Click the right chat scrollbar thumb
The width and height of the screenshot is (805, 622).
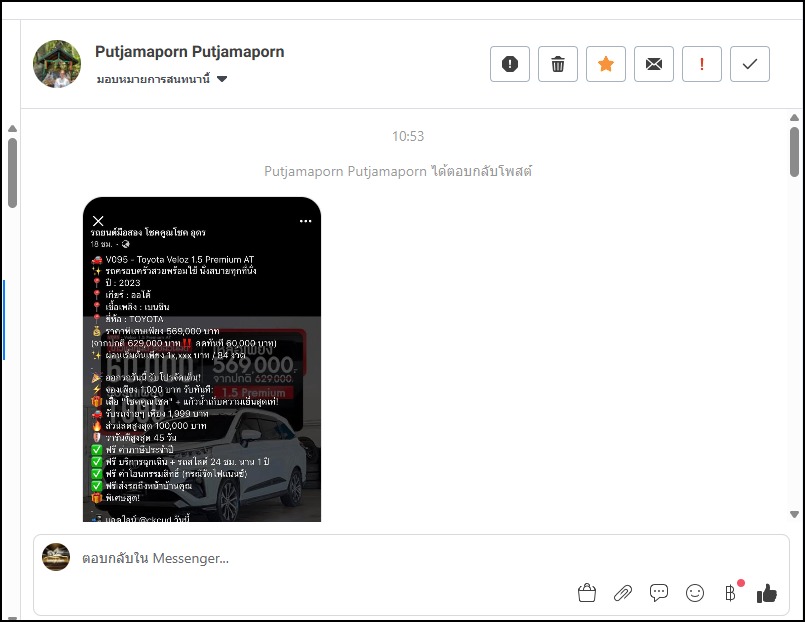pyautogui.click(x=794, y=152)
